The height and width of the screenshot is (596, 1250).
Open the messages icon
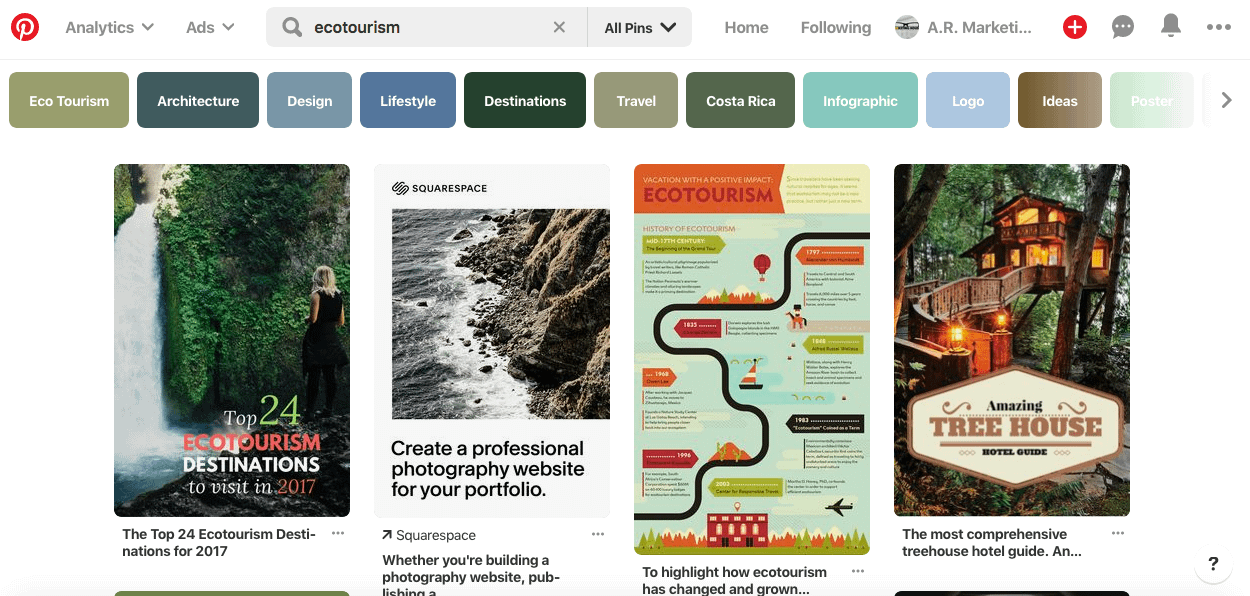pos(1122,27)
